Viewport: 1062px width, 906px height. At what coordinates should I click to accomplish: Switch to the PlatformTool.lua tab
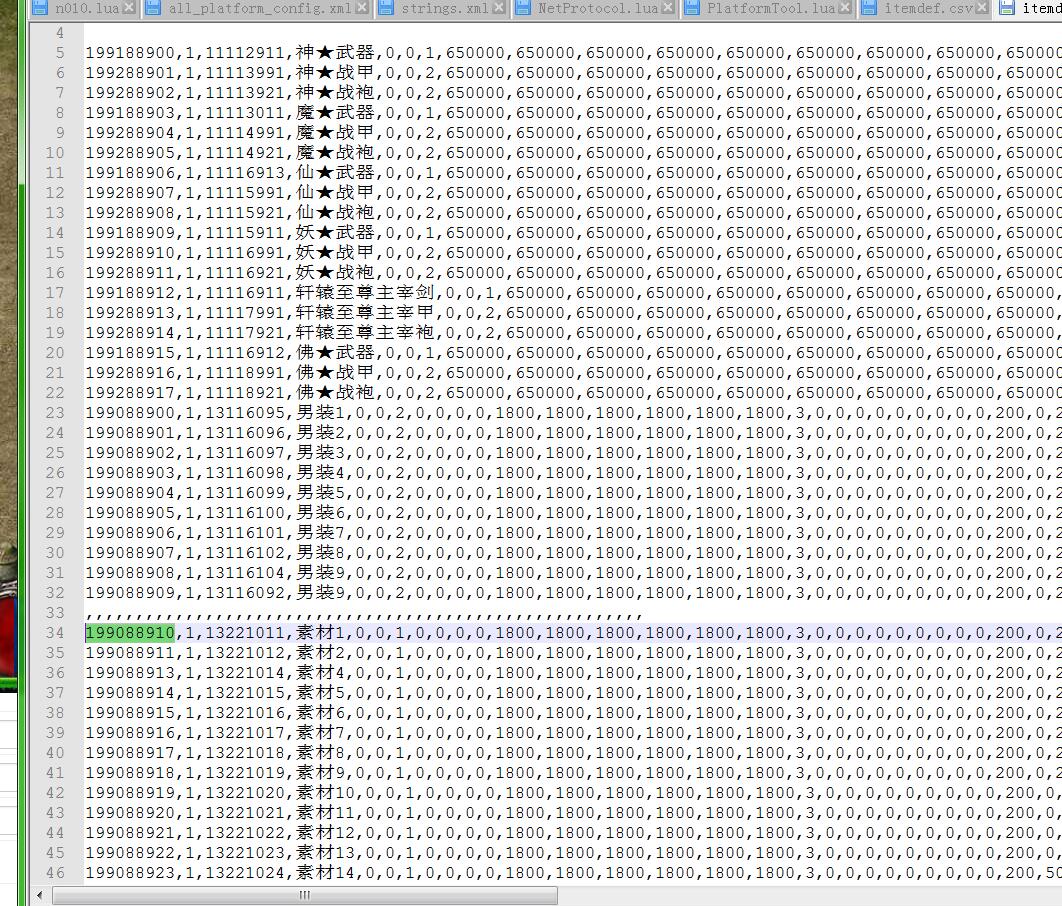pyautogui.click(x=770, y=9)
